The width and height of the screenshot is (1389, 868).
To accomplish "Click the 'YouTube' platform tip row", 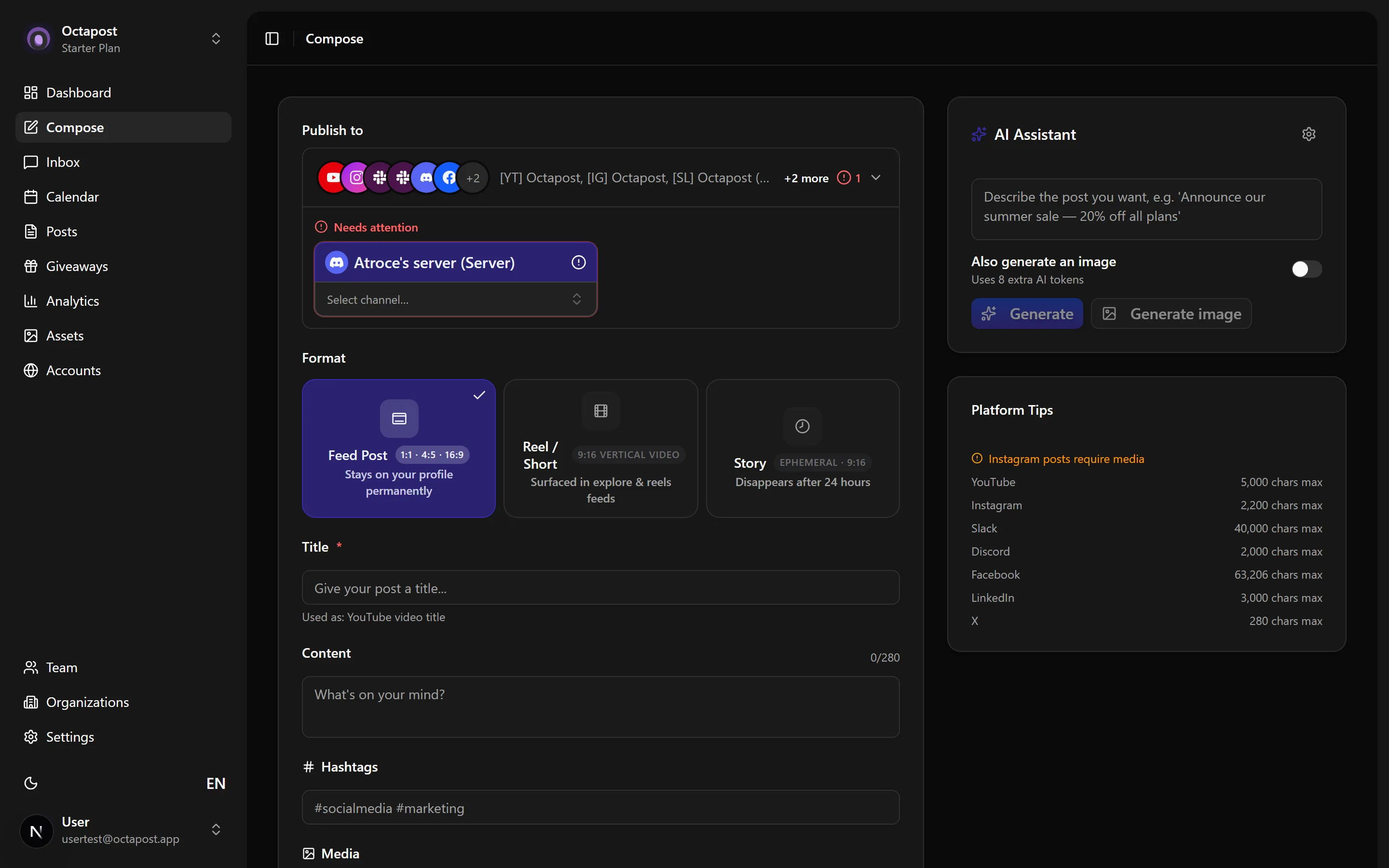I will click(1146, 482).
